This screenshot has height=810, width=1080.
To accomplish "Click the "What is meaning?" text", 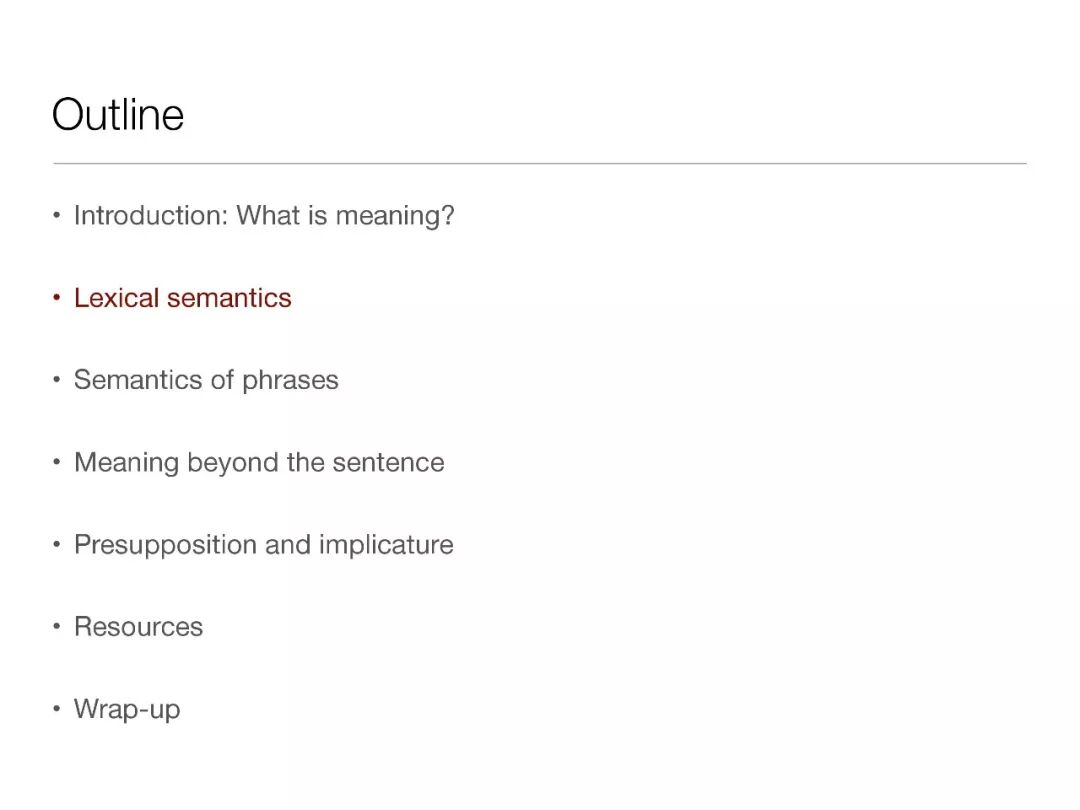I will coord(345,215).
